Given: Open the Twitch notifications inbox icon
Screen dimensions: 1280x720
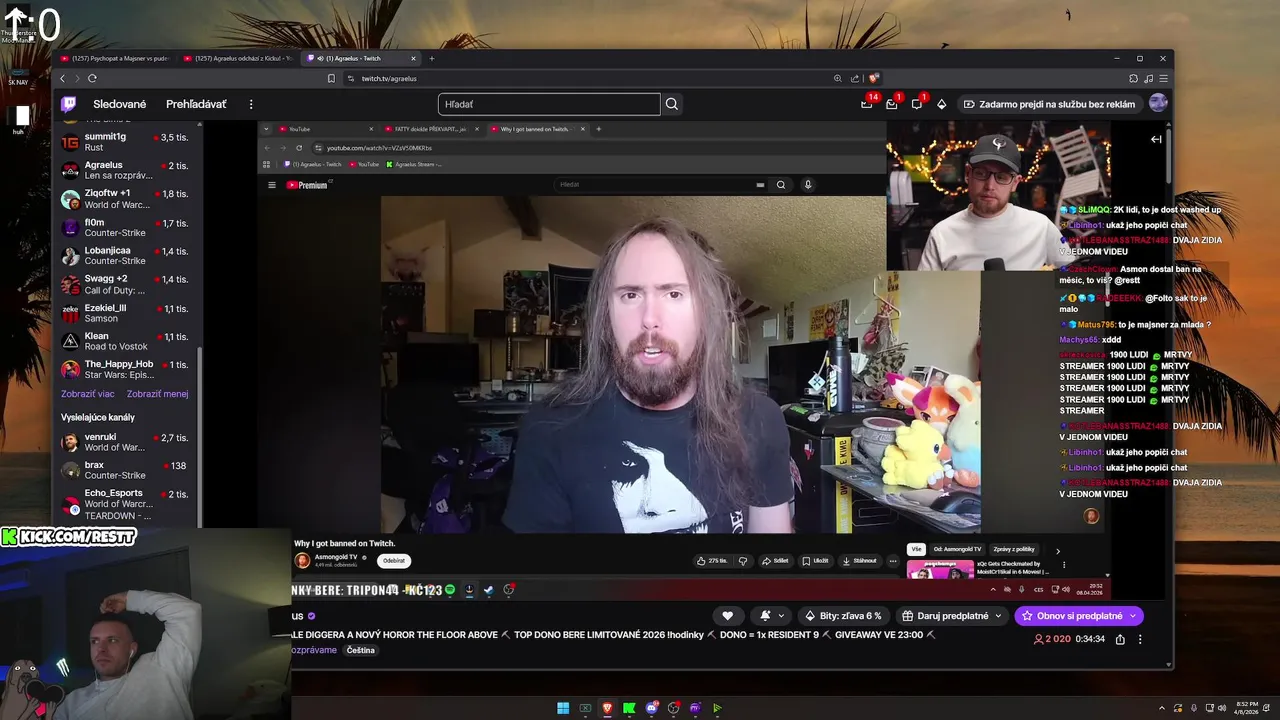Looking at the screenshot, I should 892,104.
